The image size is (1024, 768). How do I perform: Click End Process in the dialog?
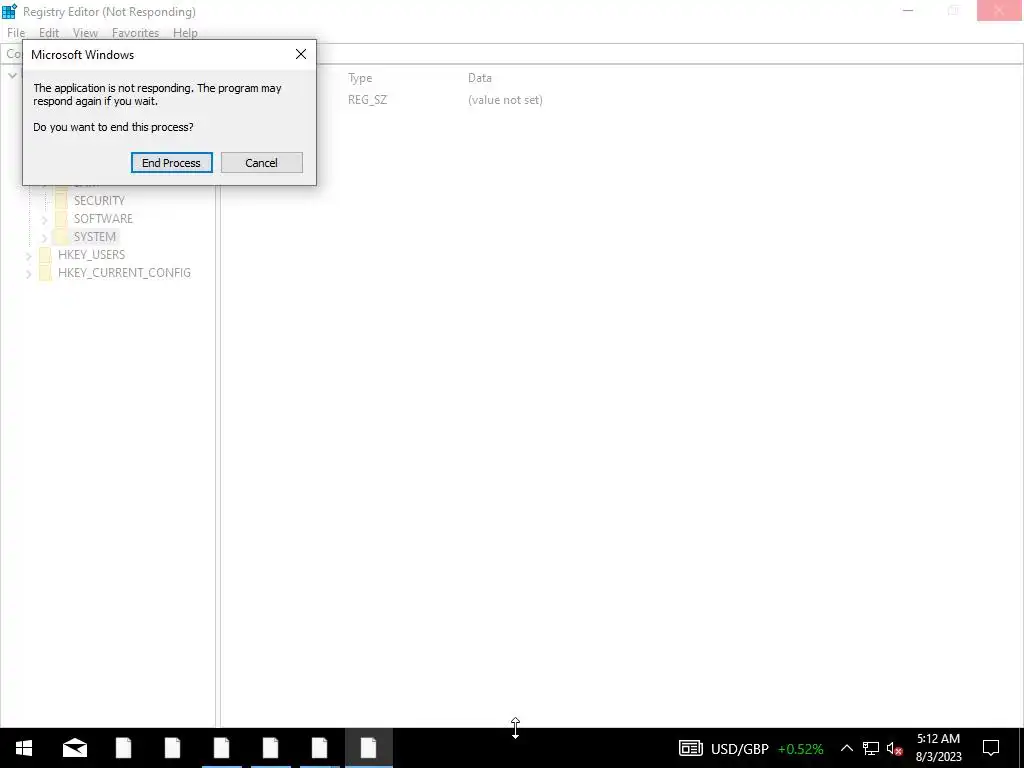pyautogui.click(x=171, y=163)
